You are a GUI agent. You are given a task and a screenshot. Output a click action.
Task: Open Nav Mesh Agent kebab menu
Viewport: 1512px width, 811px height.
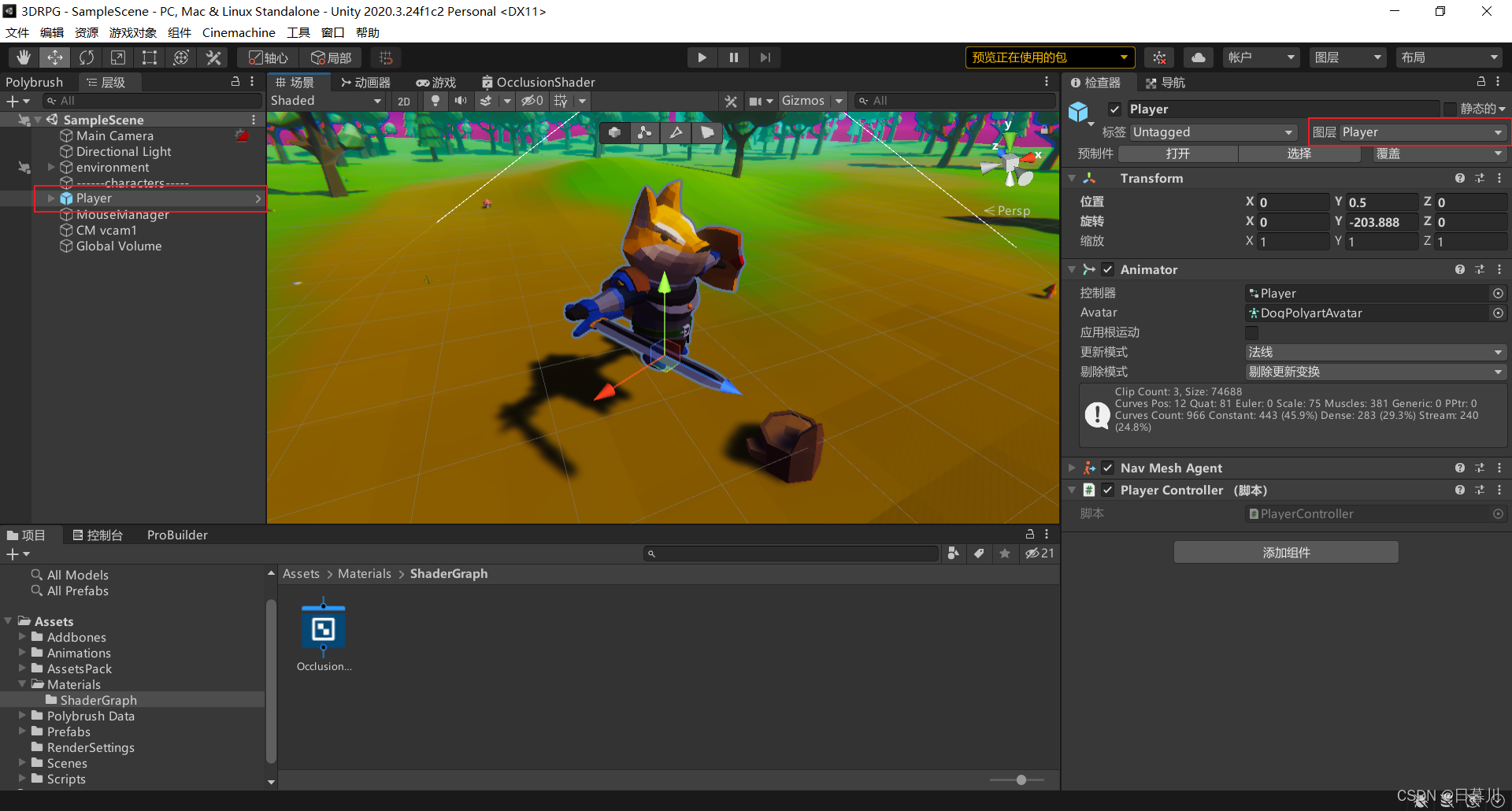pyautogui.click(x=1499, y=468)
